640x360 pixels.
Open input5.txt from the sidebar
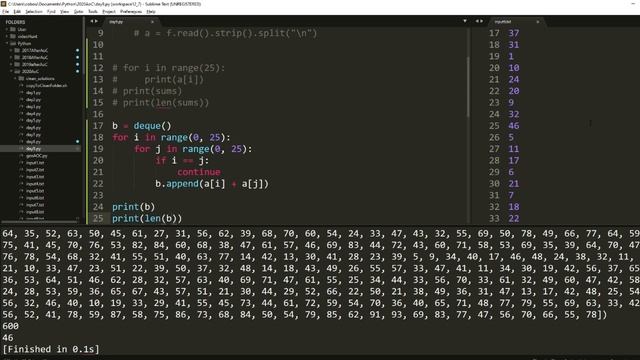(35, 191)
